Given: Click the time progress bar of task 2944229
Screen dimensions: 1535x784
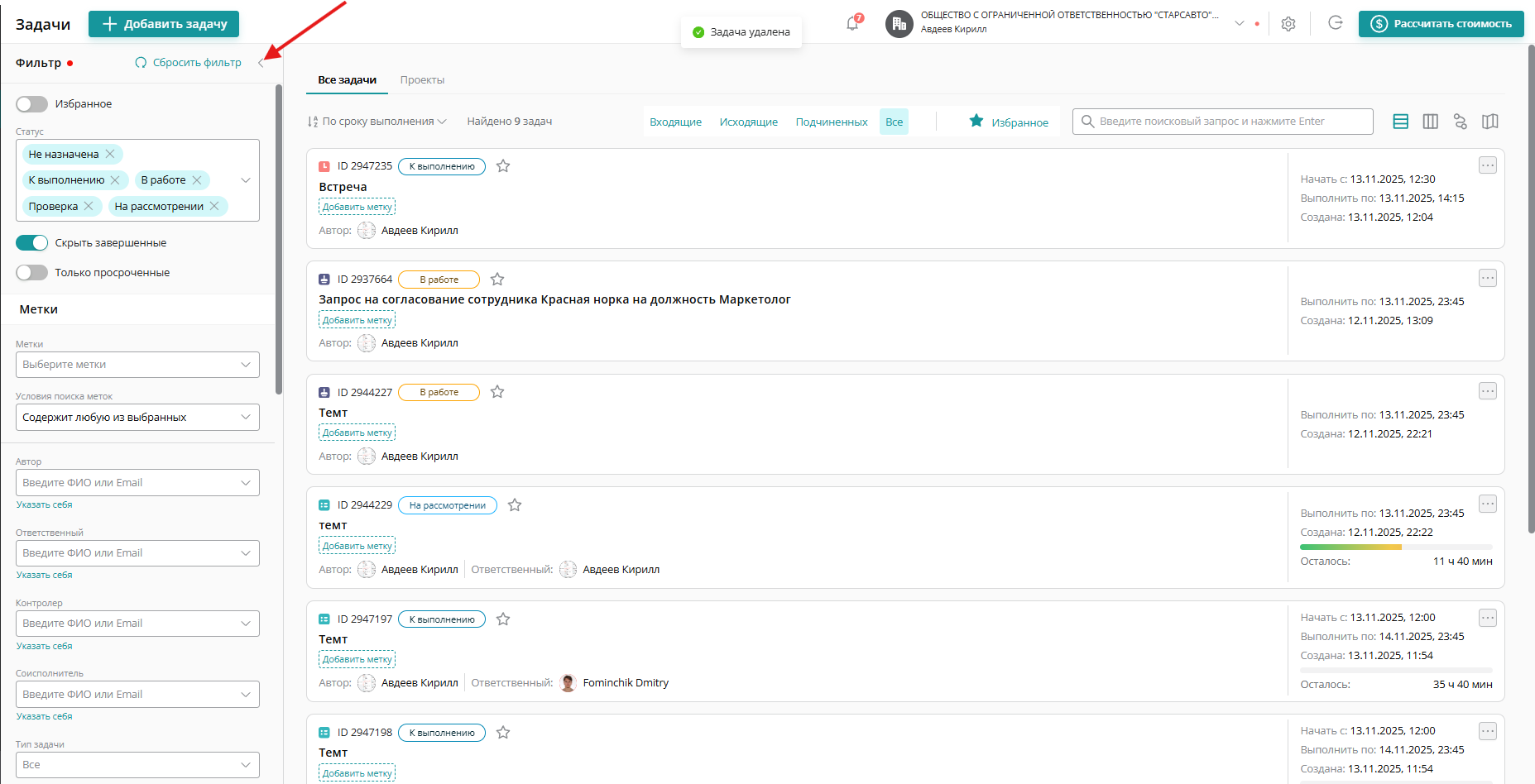Looking at the screenshot, I should [1396, 547].
